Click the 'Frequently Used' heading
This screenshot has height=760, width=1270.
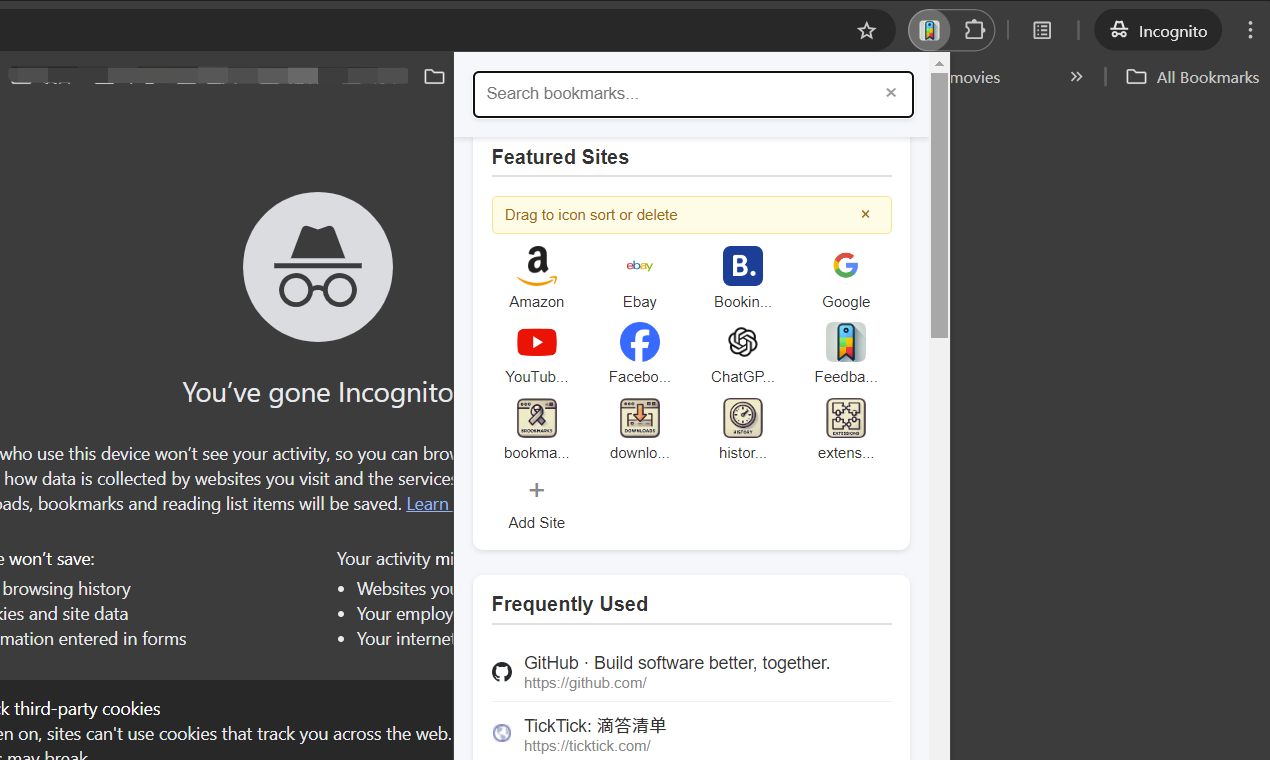(570, 604)
